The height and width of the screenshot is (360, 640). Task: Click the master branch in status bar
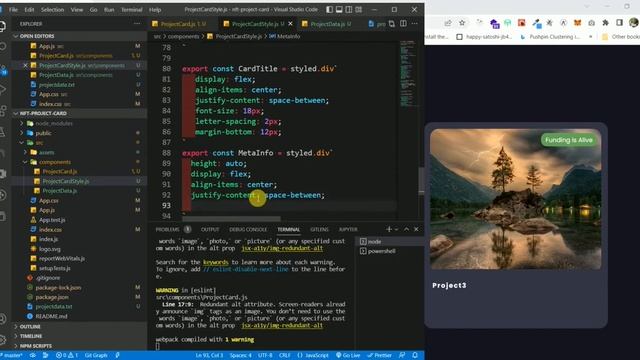point(12,355)
